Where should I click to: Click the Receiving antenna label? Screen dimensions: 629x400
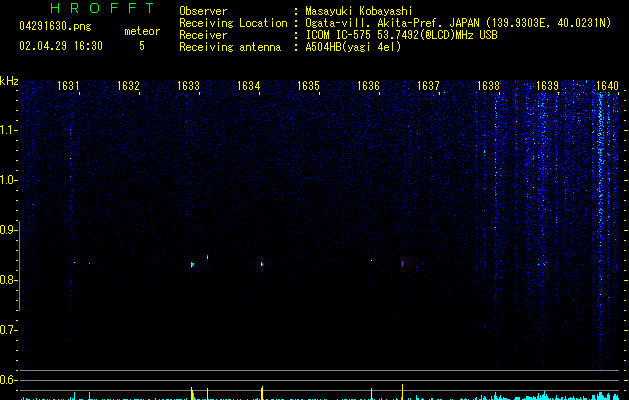(230, 47)
